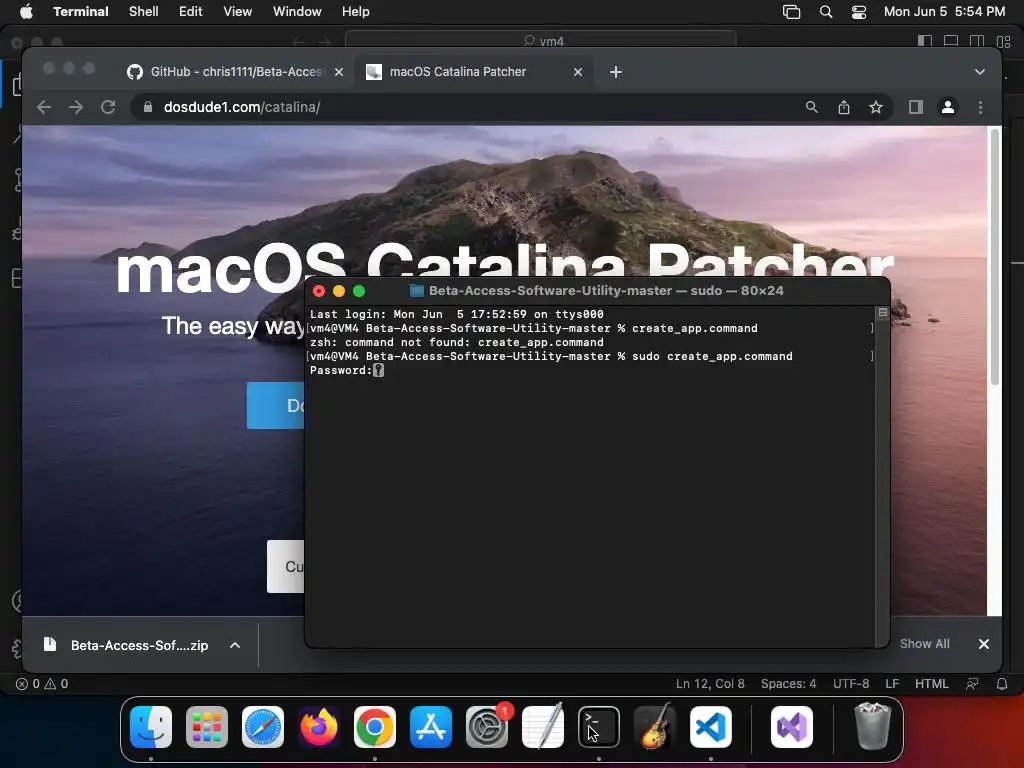Change the UTF-8 encoding in the VS Code status bar
This screenshot has height=768, width=1024.
click(x=851, y=684)
